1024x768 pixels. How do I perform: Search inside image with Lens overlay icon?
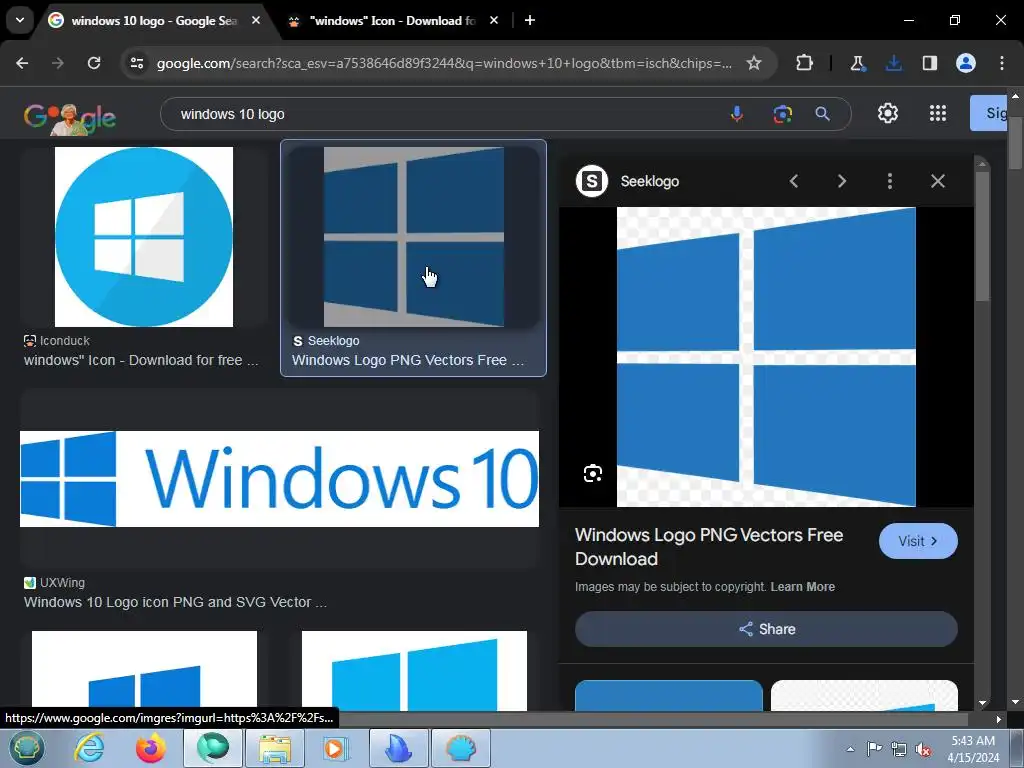[x=593, y=473]
